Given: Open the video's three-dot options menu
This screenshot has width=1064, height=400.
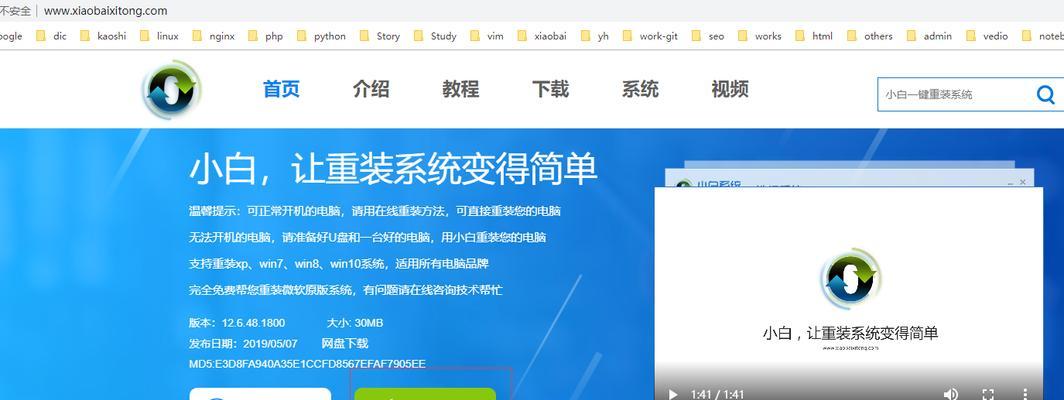Looking at the screenshot, I should [x=1025, y=394].
